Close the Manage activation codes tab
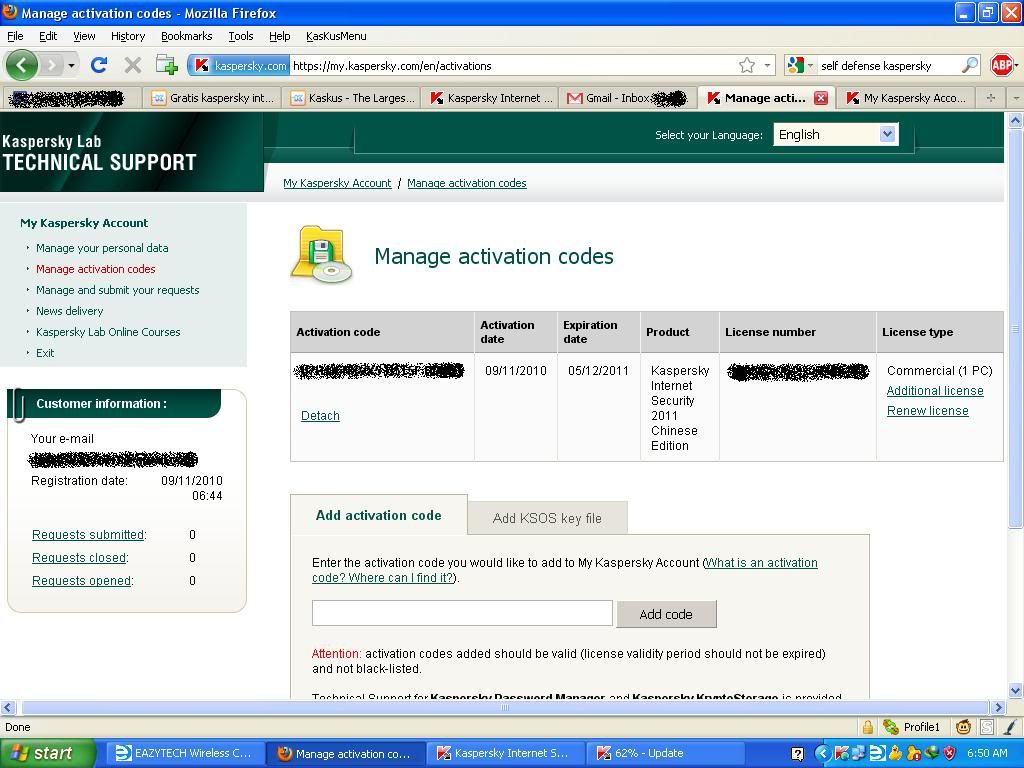The image size is (1024, 768). [821, 98]
